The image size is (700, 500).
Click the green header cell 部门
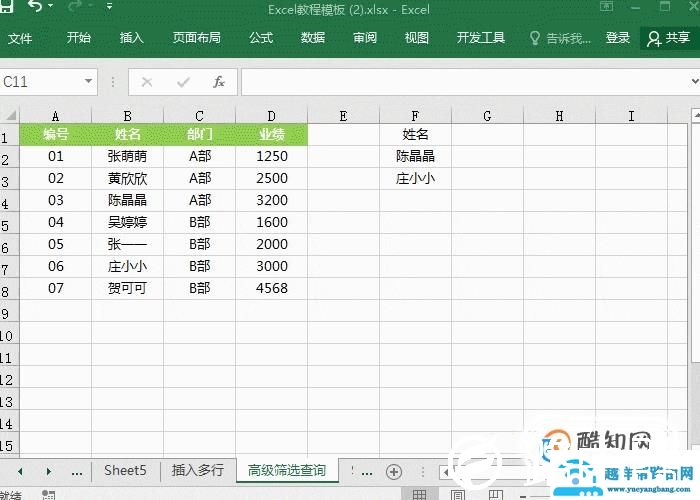click(x=200, y=134)
